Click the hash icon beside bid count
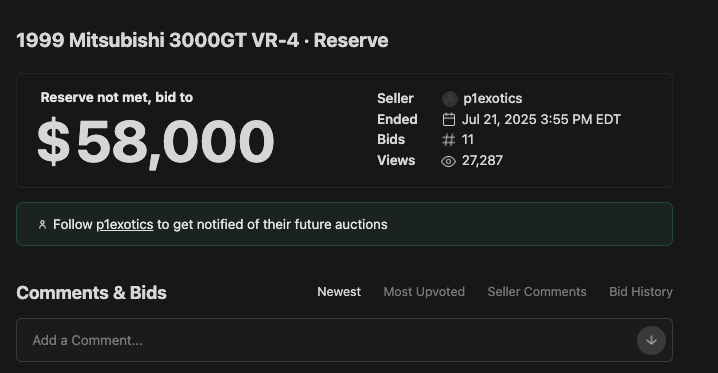 tap(449, 140)
